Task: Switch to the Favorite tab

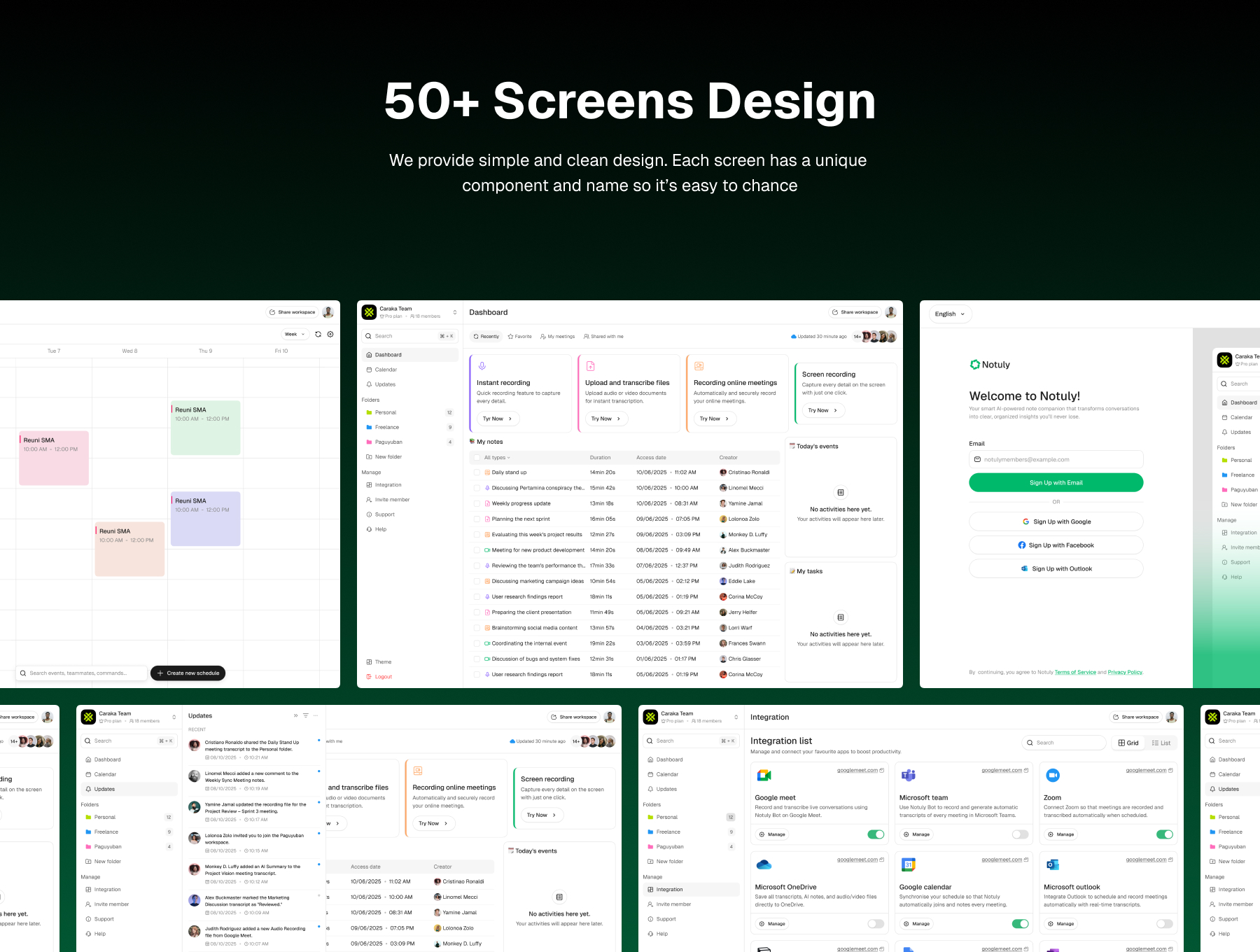Action: coord(520,337)
